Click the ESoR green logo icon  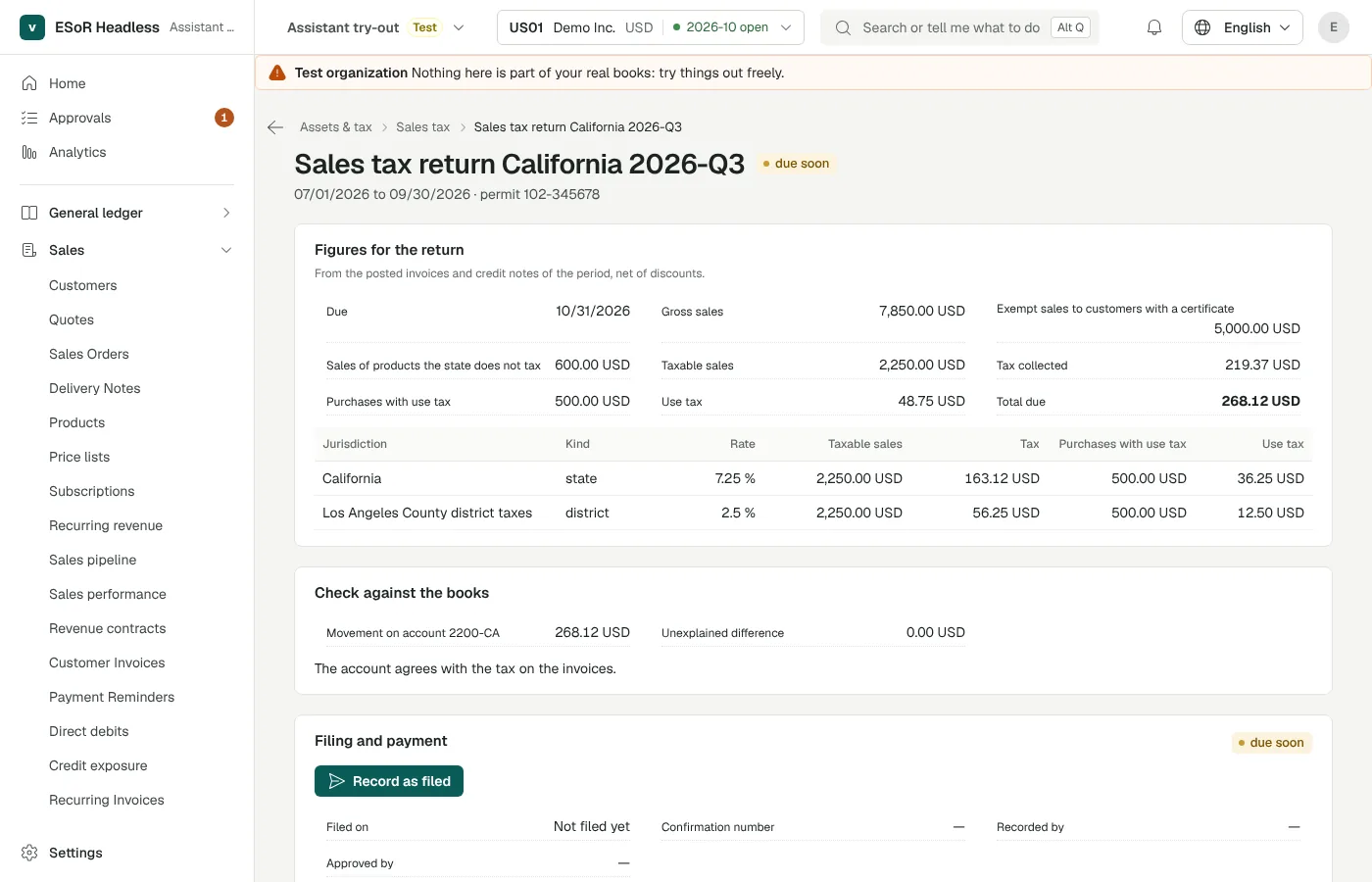pos(32,27)
